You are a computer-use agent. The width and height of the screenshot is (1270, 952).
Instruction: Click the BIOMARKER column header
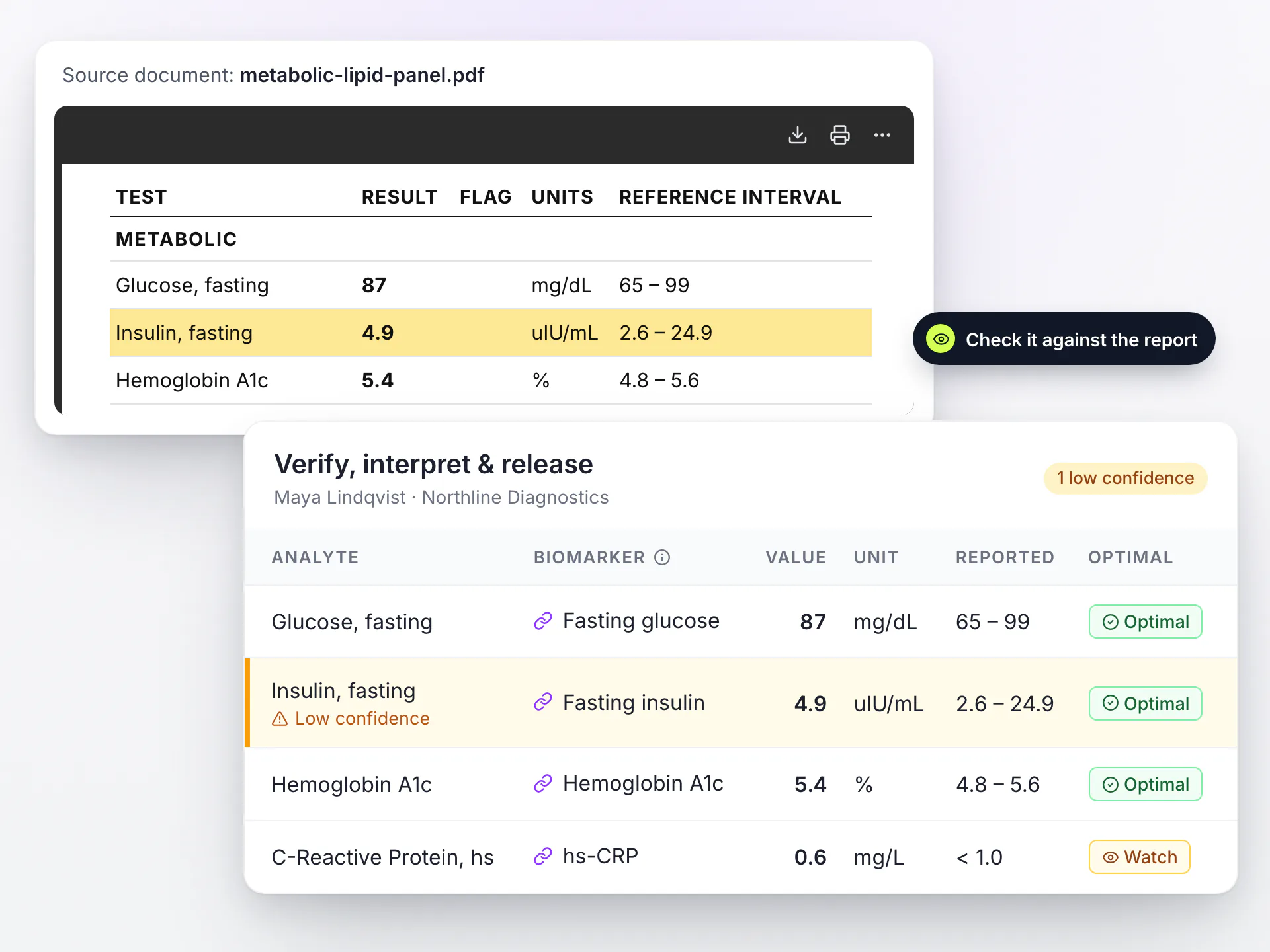click(x=589, y=557)
